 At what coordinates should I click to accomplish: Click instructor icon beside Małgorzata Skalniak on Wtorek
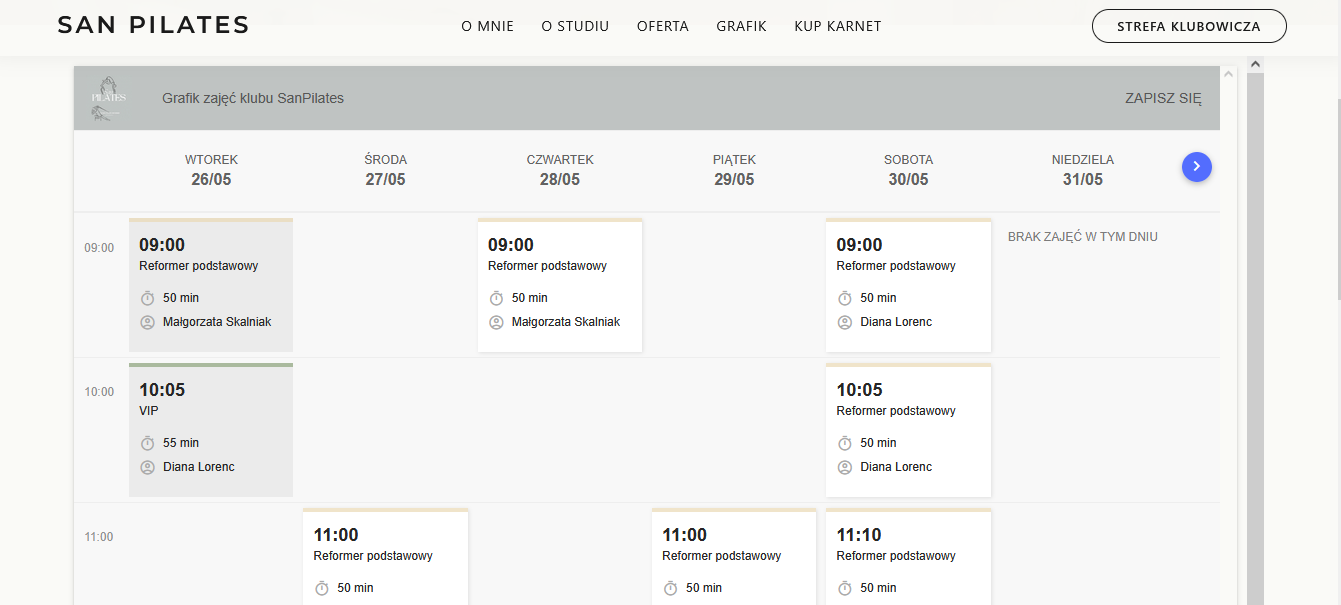tap(147, 322)
